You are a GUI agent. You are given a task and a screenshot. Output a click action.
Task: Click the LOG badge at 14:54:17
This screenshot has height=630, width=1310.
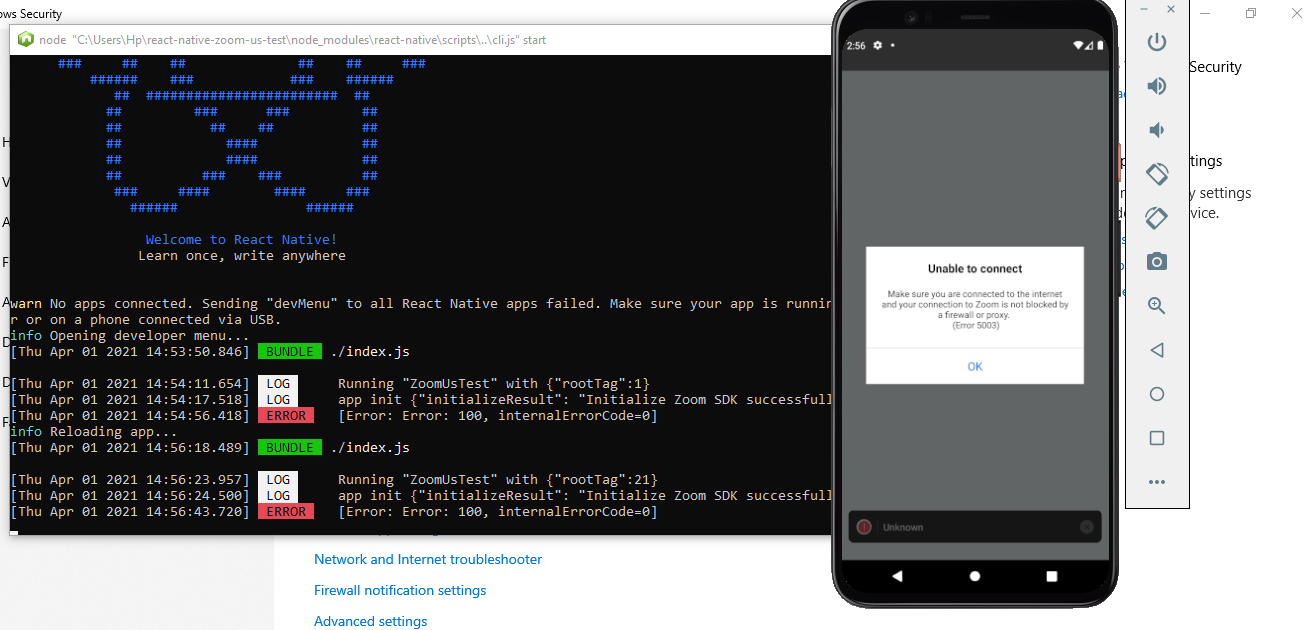(x=278, y=400)
